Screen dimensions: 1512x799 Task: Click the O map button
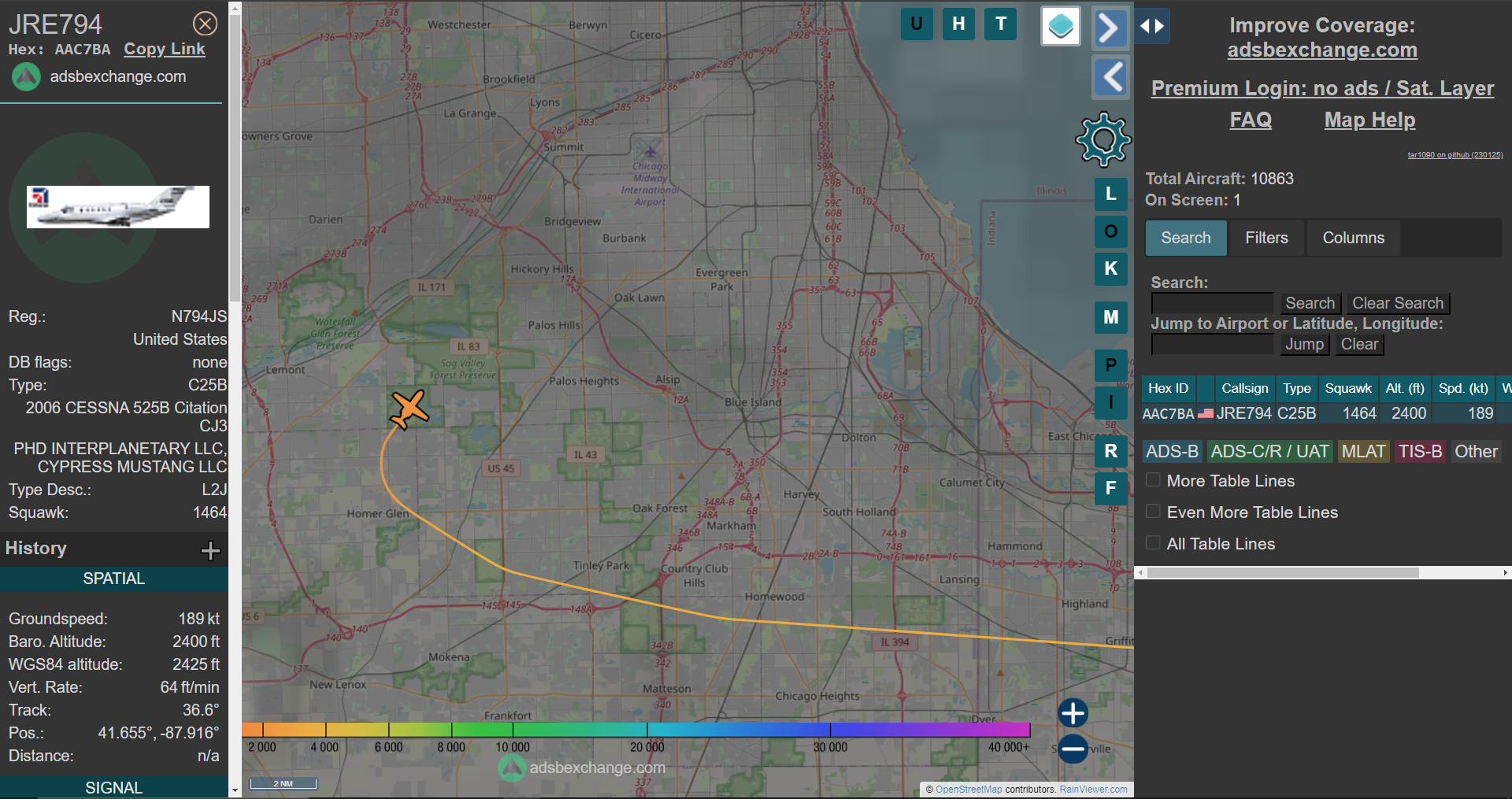[1110, 231]
